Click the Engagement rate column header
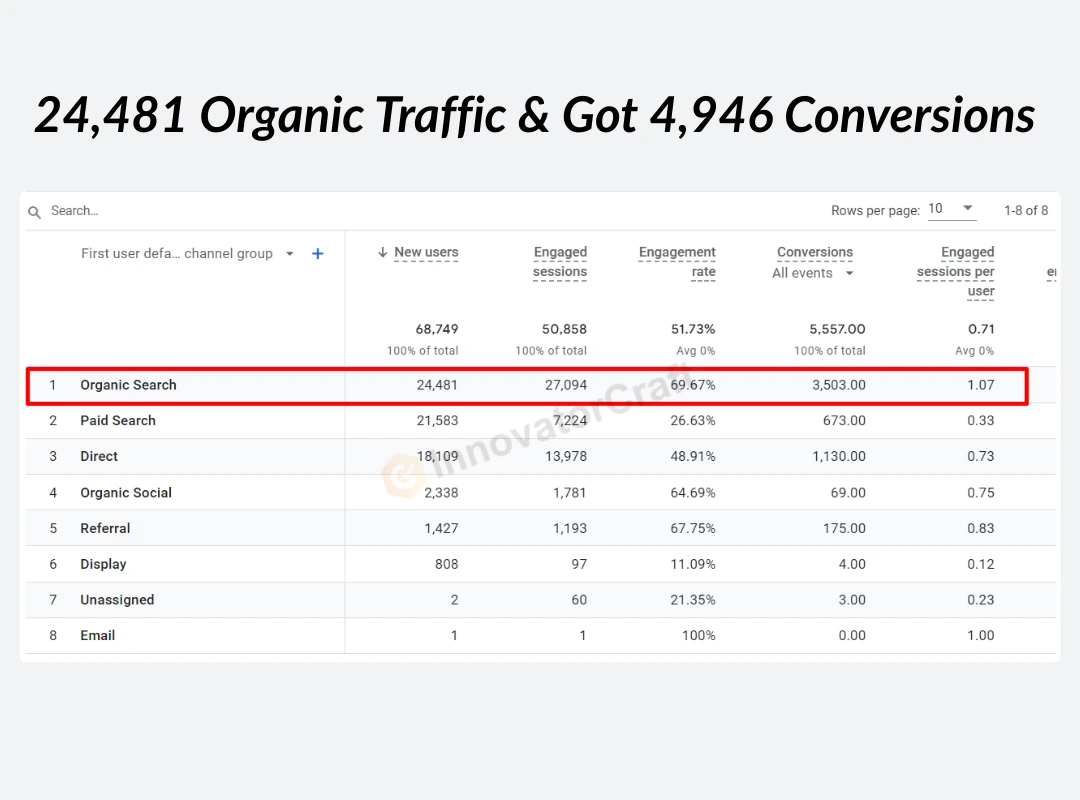Screen dimensions: 1080x800 (677, 262)
